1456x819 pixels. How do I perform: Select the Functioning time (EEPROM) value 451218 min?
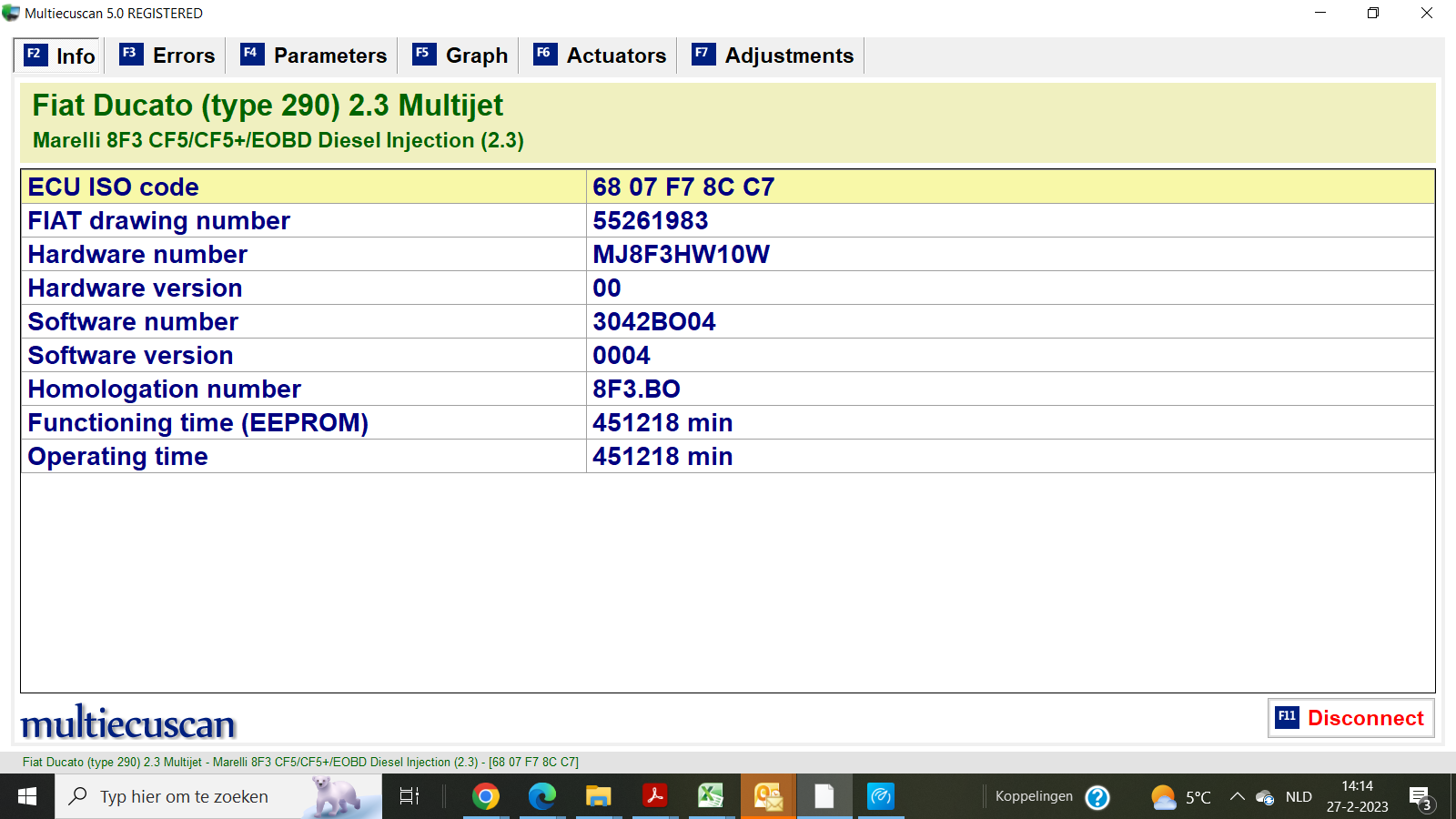pyautogui.click(x=662, y=422)
